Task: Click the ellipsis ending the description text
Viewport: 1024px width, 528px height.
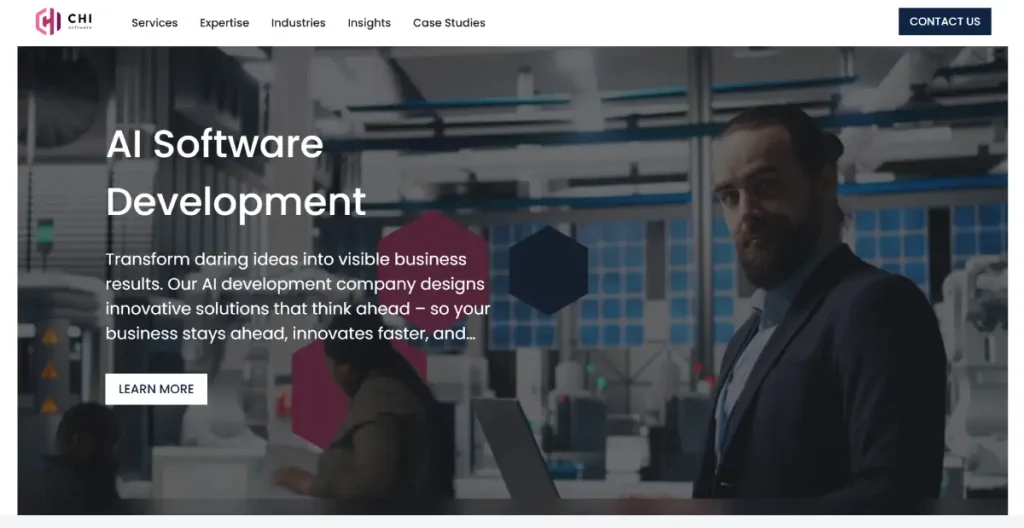Action: coord(471,334)
